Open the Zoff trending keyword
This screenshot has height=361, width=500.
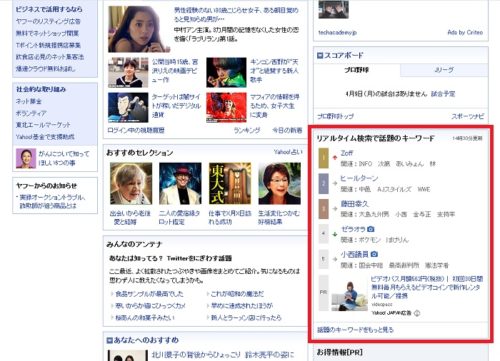tap(346, 153)
